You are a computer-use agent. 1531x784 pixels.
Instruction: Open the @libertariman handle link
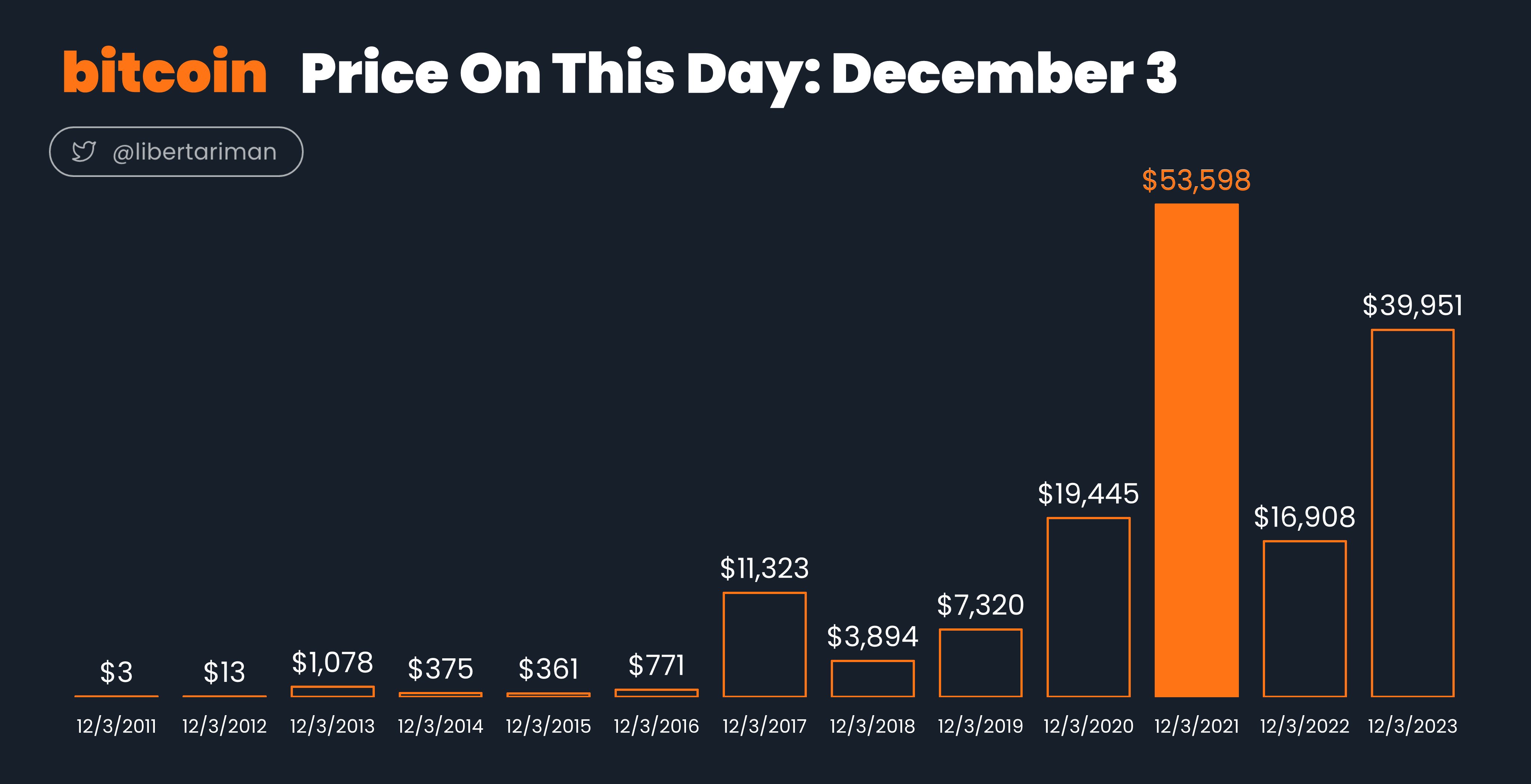click(x=195, y=152)
